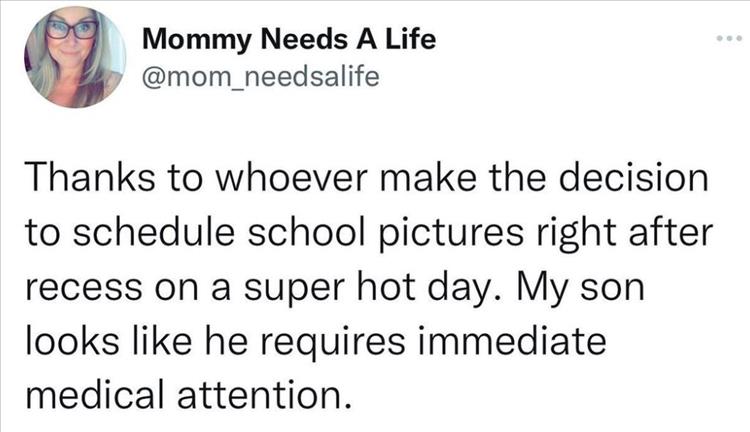Screen dimensions: 750x432
Task: Open the Mommy Needs A Life display name
Action: pos(290,40)
